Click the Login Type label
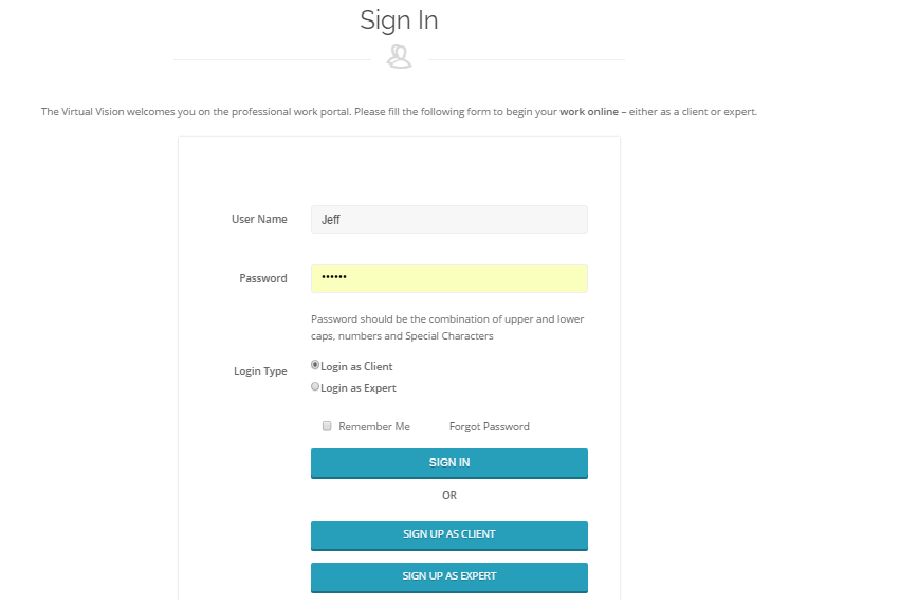The image size is (900, 600). click(261, 371)
